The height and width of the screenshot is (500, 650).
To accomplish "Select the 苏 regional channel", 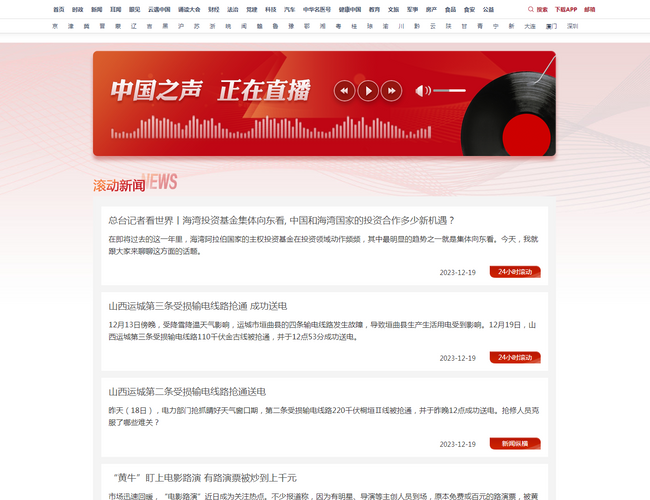I will (x=197, y=26).
